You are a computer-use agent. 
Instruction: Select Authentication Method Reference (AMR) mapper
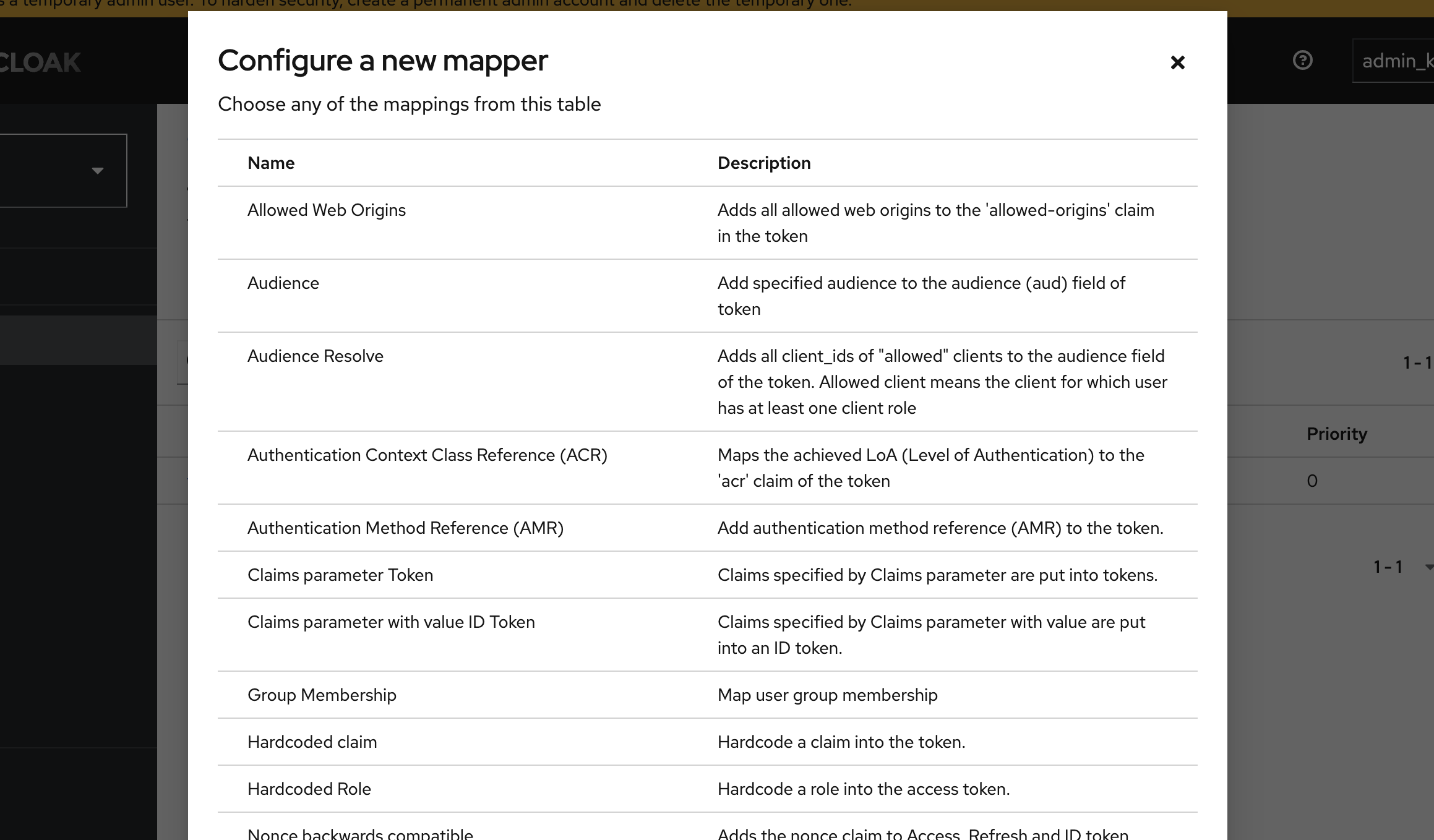(405, 528)
